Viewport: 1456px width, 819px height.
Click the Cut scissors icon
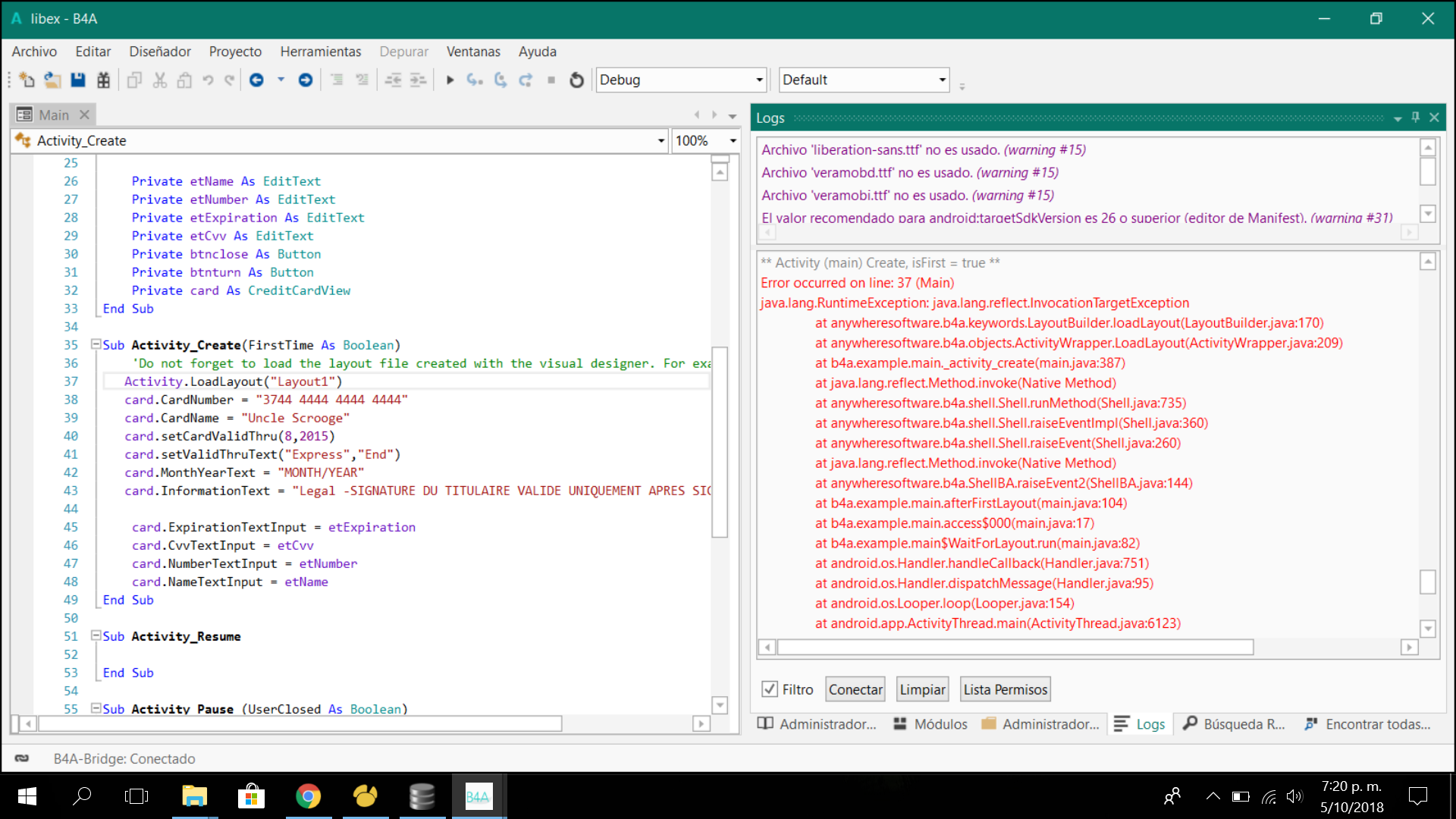pos(159,80)
